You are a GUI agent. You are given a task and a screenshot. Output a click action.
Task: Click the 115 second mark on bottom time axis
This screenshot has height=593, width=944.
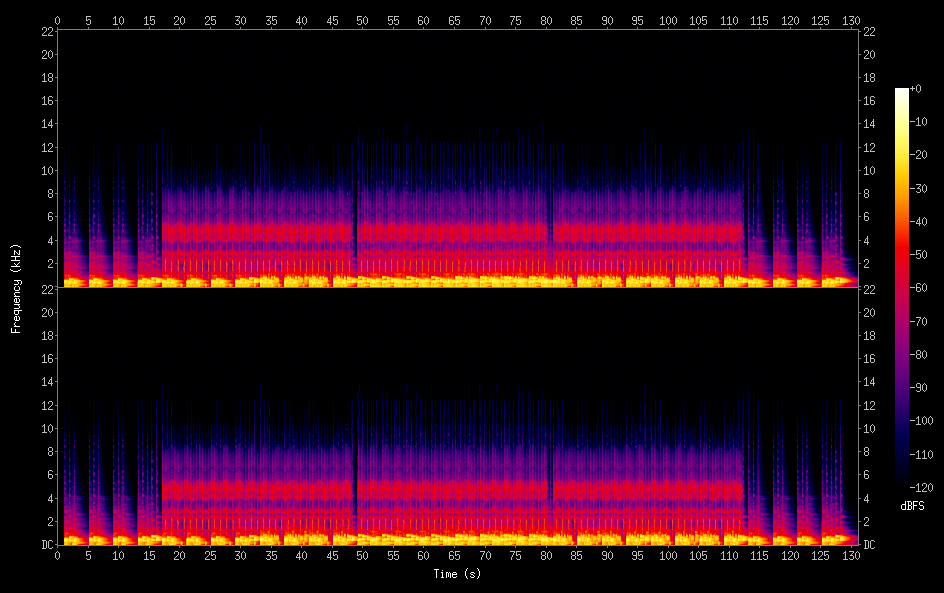(x=759, y=555)
